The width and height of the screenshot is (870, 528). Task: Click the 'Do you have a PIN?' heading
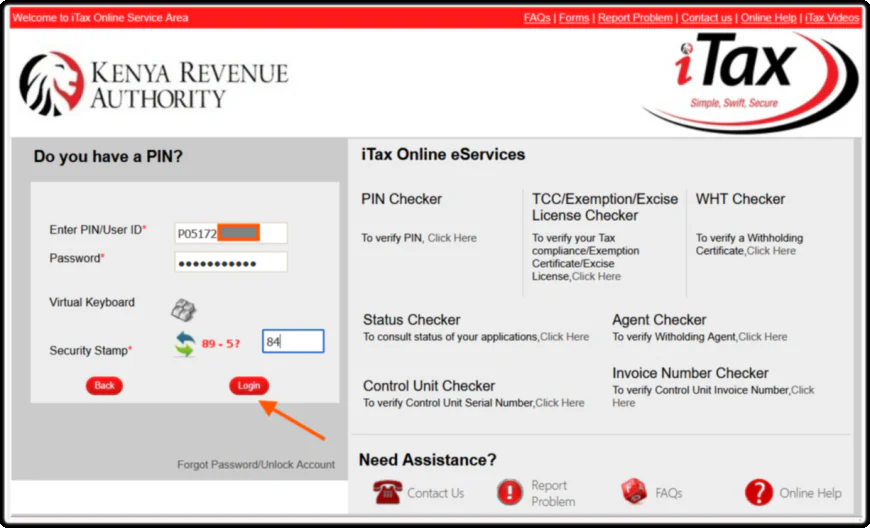(x=108, y=156)
